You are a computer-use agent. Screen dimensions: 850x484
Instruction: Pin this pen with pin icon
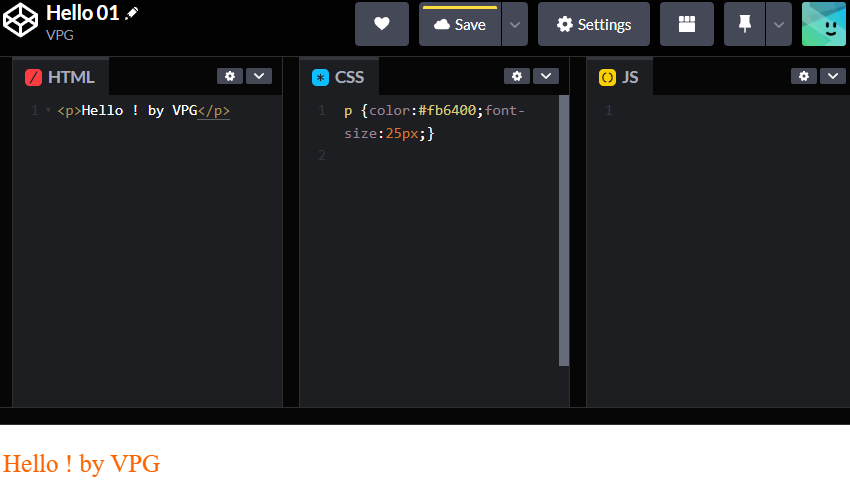744,24
